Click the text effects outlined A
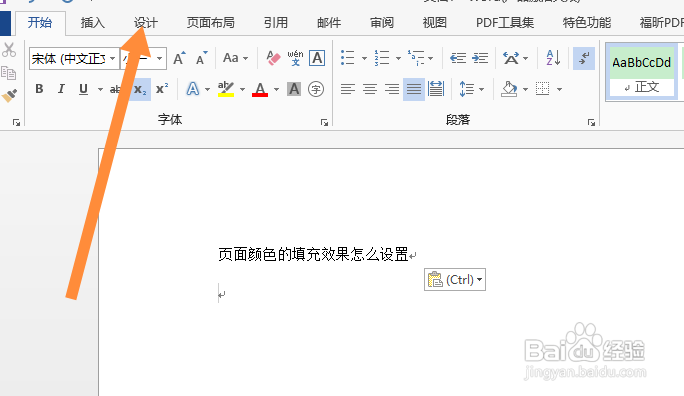This screenshot has height=396, width=684. (193, 89)
